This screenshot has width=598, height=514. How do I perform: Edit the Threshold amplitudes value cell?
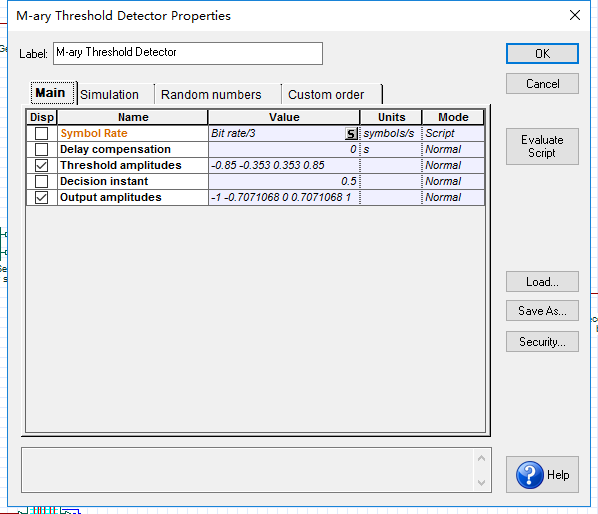pos(284,165)
